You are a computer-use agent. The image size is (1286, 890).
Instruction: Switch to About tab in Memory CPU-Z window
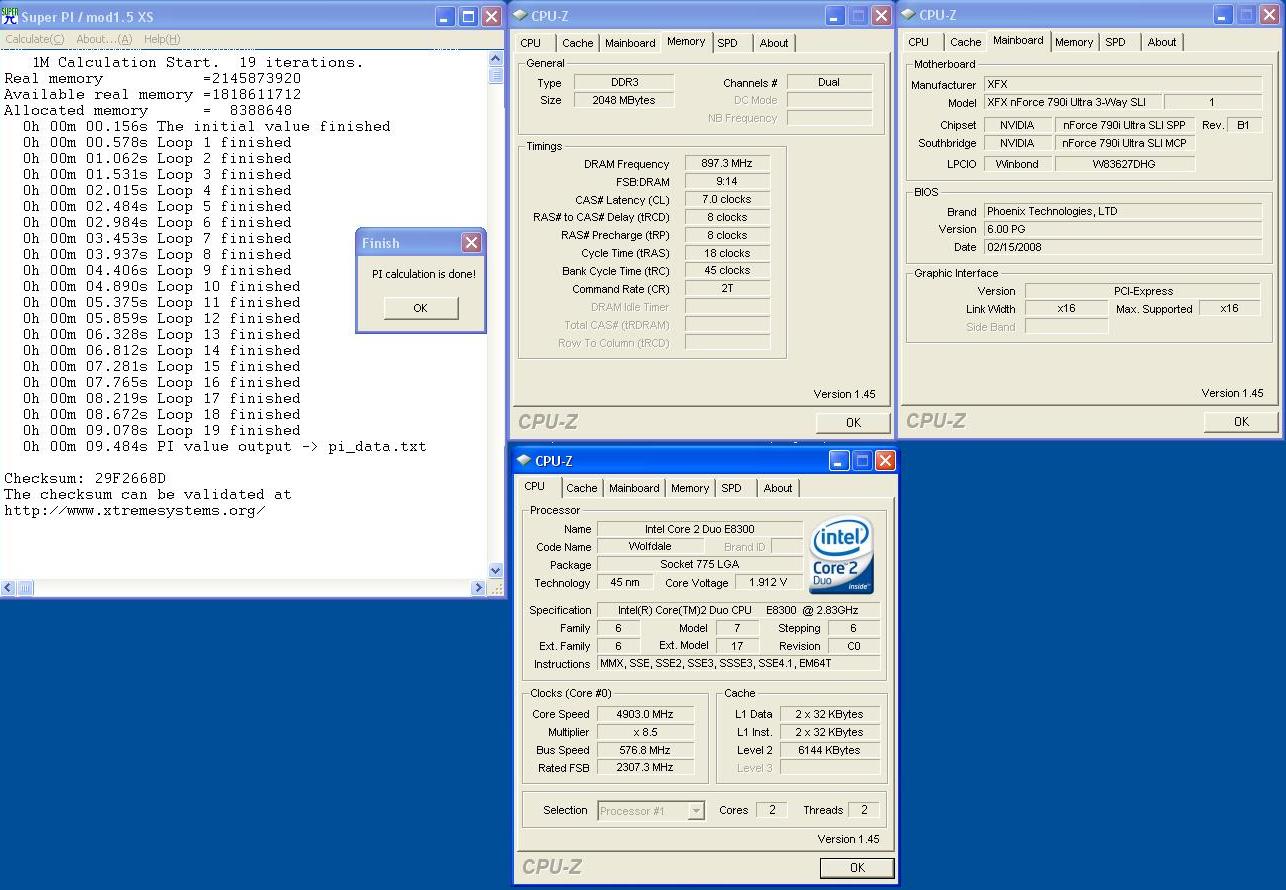click(x=774, y=43)
